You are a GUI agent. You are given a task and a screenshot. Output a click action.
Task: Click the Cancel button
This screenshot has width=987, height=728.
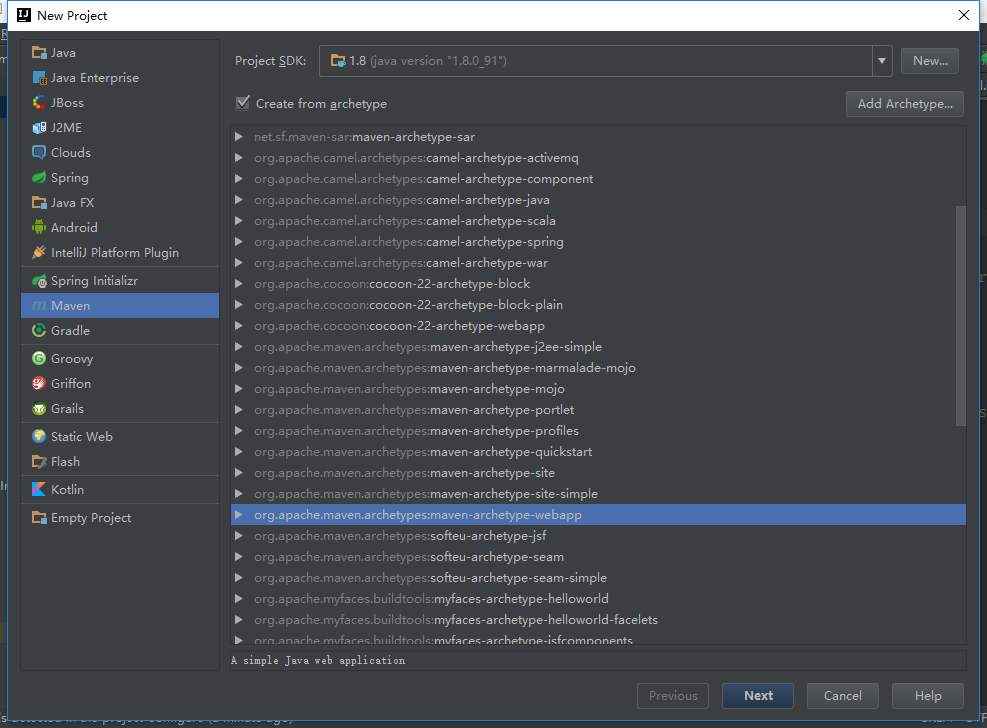tap(843, 696)
